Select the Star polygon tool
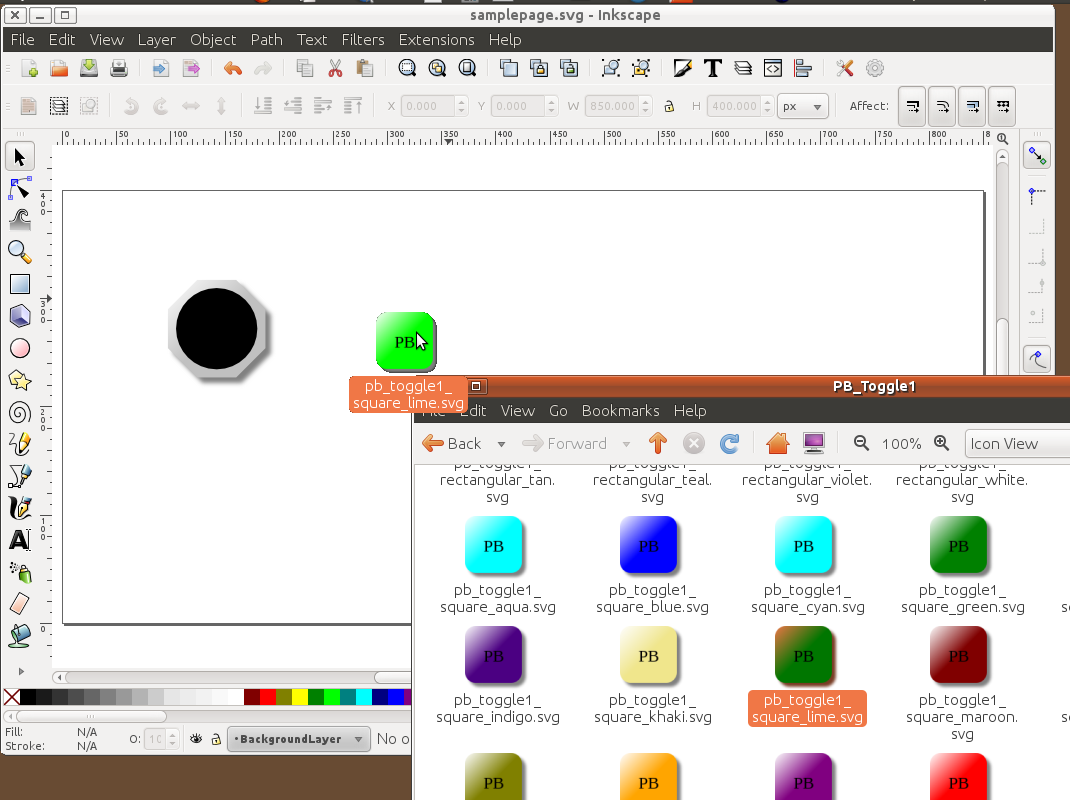The width and height of the screenshot is (1070, 800). 19,380
